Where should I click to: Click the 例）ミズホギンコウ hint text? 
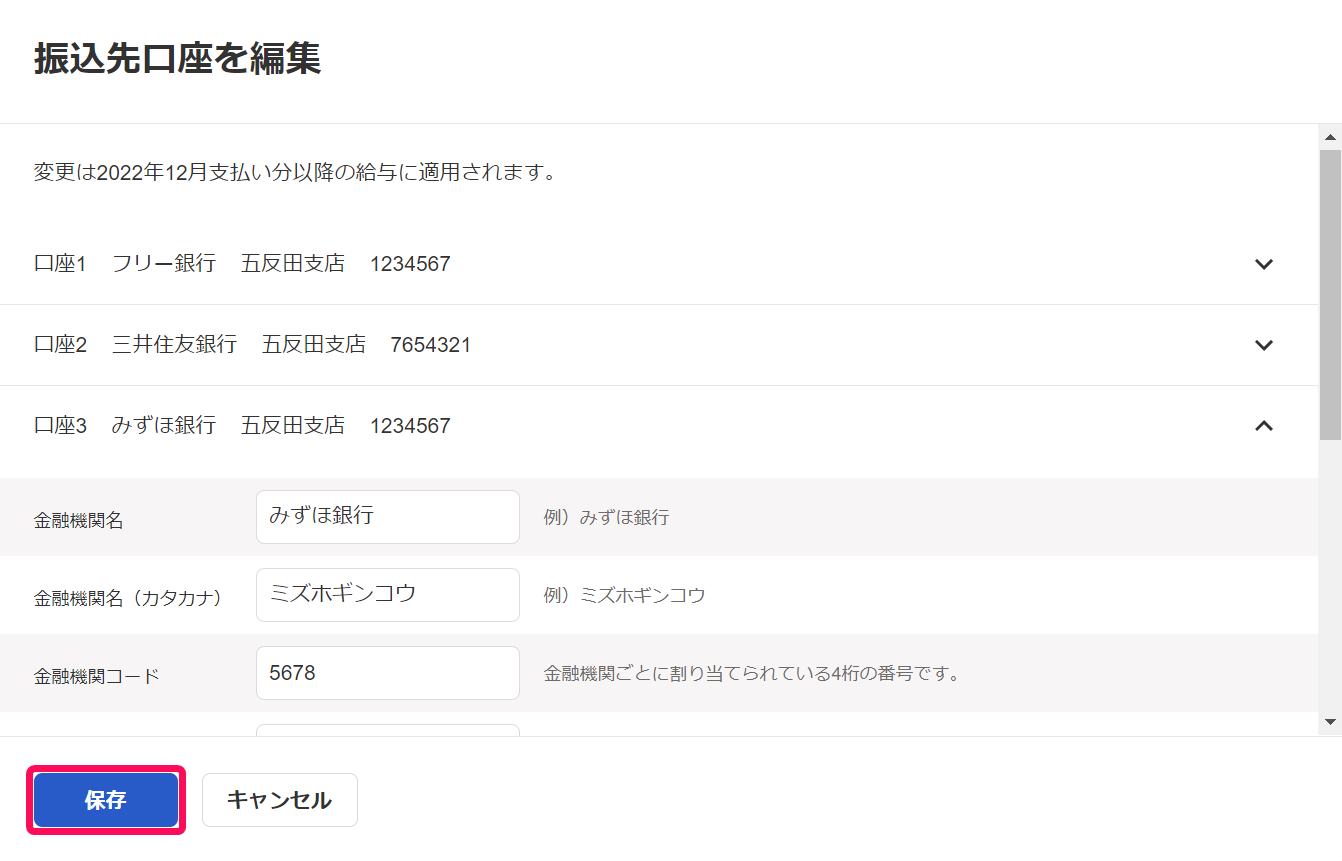coord(625,596)
